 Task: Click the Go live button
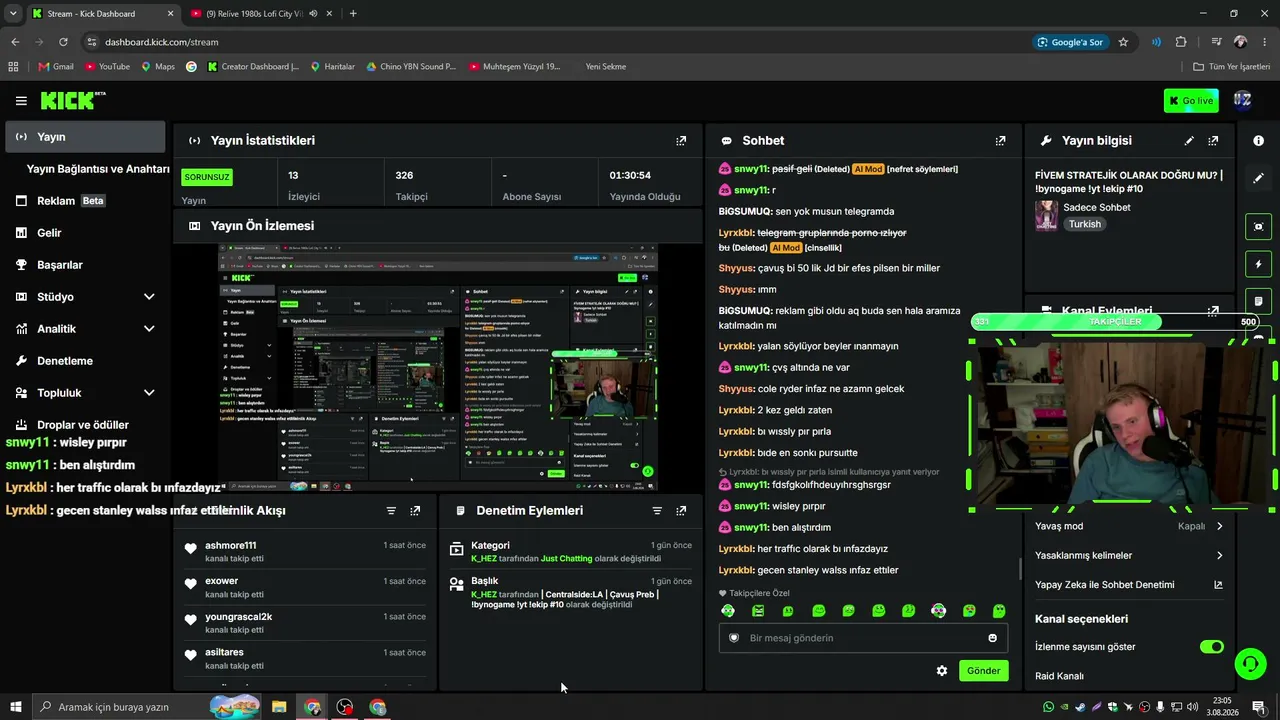tap(1191, 100)
